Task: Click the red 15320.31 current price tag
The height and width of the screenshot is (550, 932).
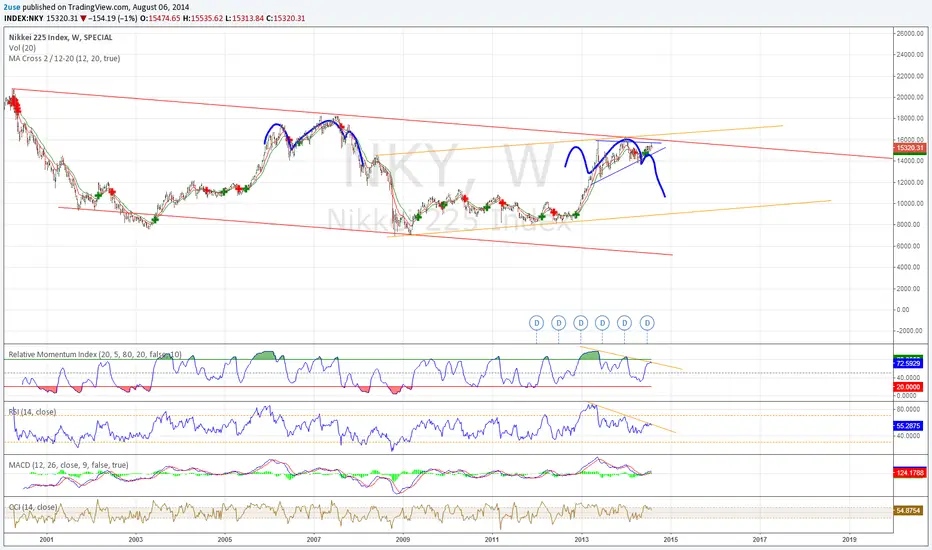Action: 909,148
